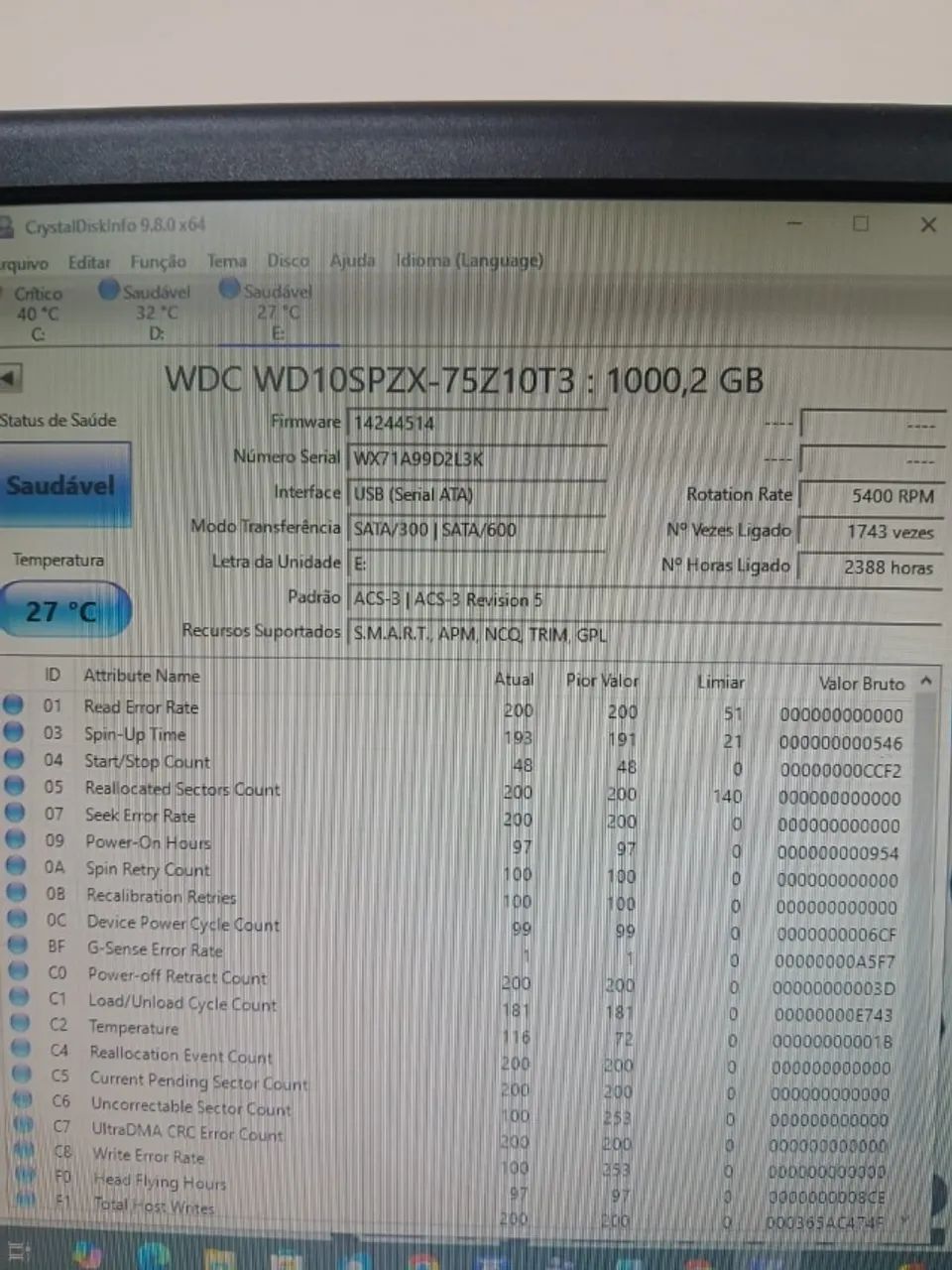Click the raw value 00000000E743

833,1015
